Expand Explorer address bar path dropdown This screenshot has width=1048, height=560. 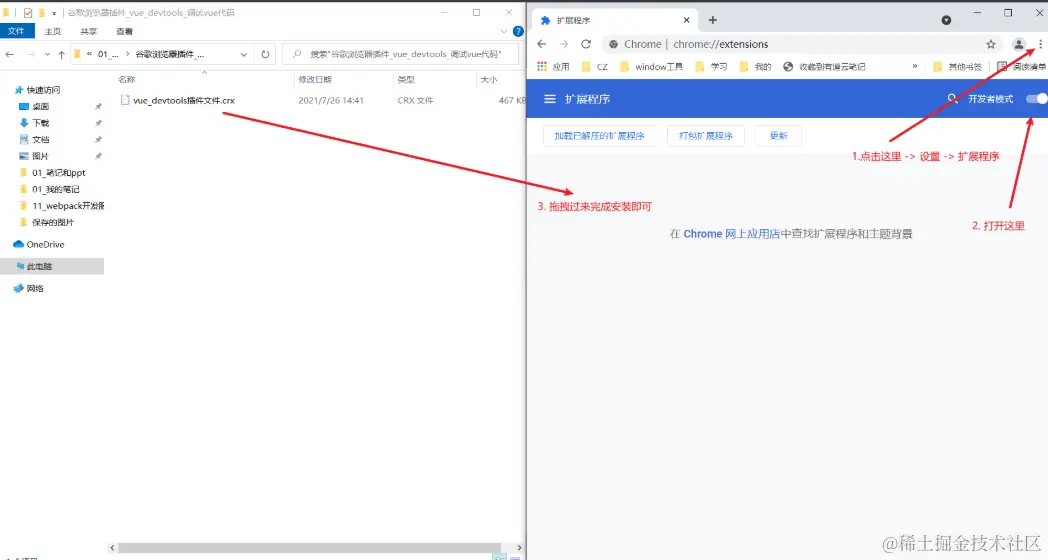(243, 54)
